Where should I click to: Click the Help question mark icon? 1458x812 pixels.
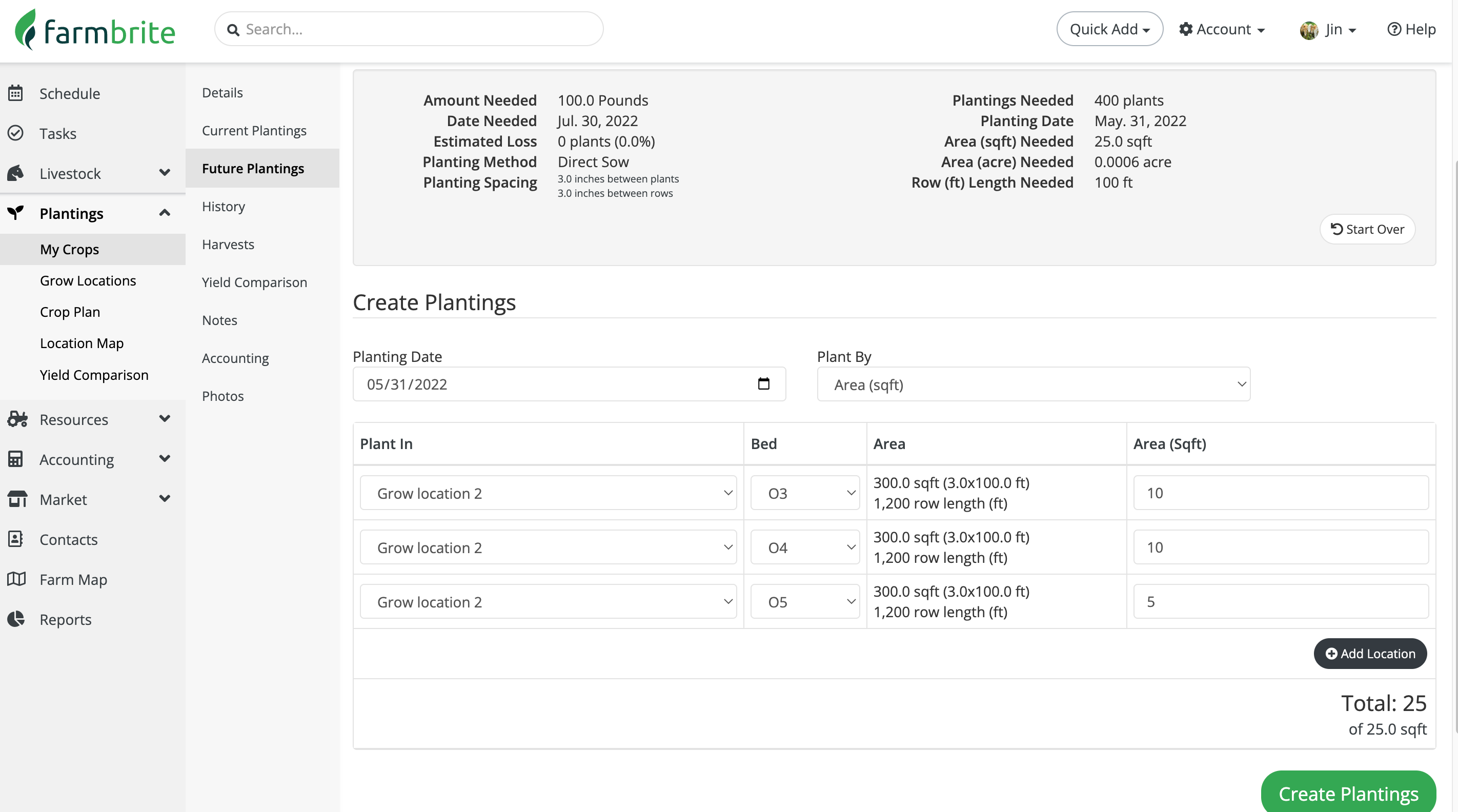coord(1394,29)
